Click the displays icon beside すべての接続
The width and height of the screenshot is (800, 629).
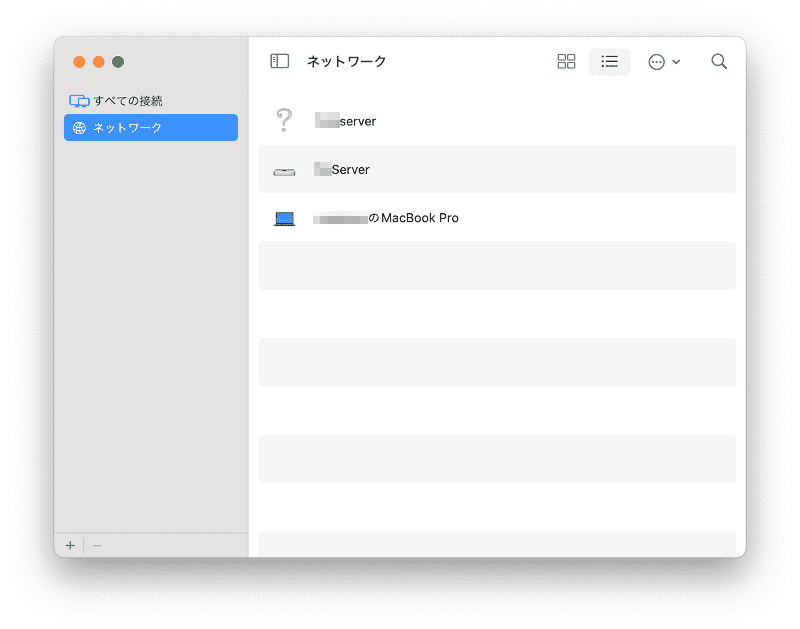point(79,101)
